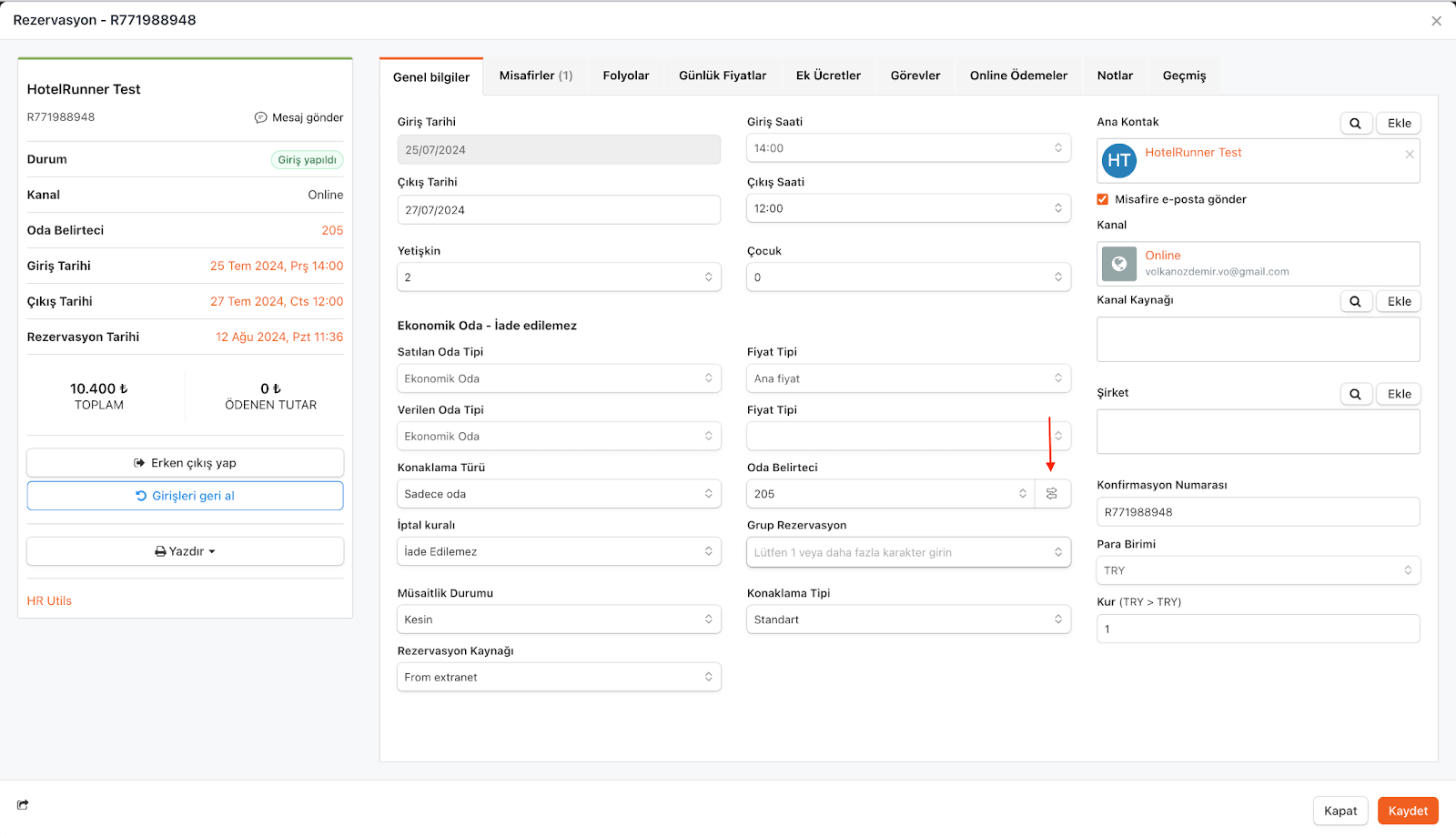
Task: Click the Erken çıkış yap button
Action: click(185, 463)
